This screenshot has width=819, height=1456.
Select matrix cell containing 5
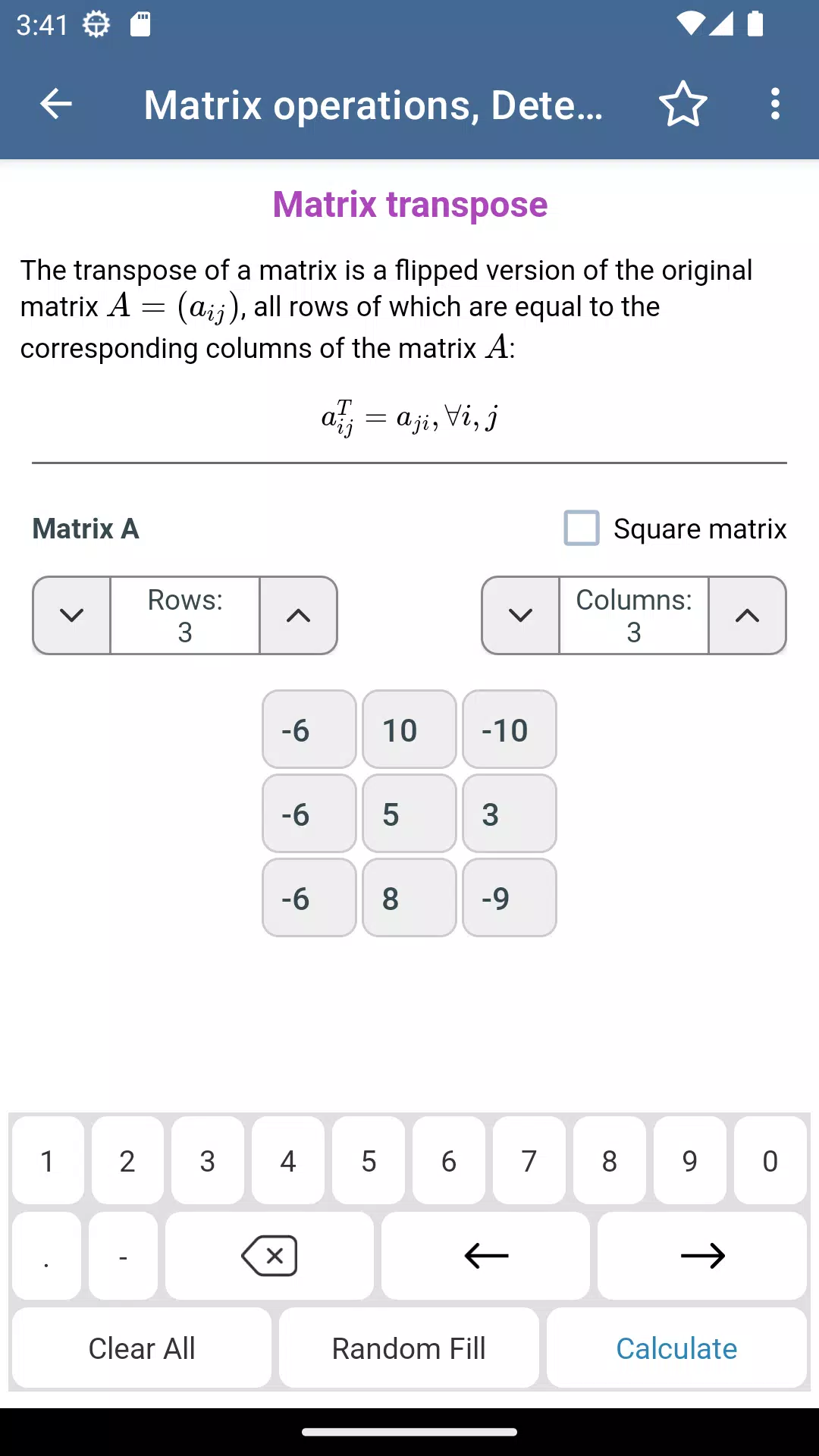pos(409,814)
